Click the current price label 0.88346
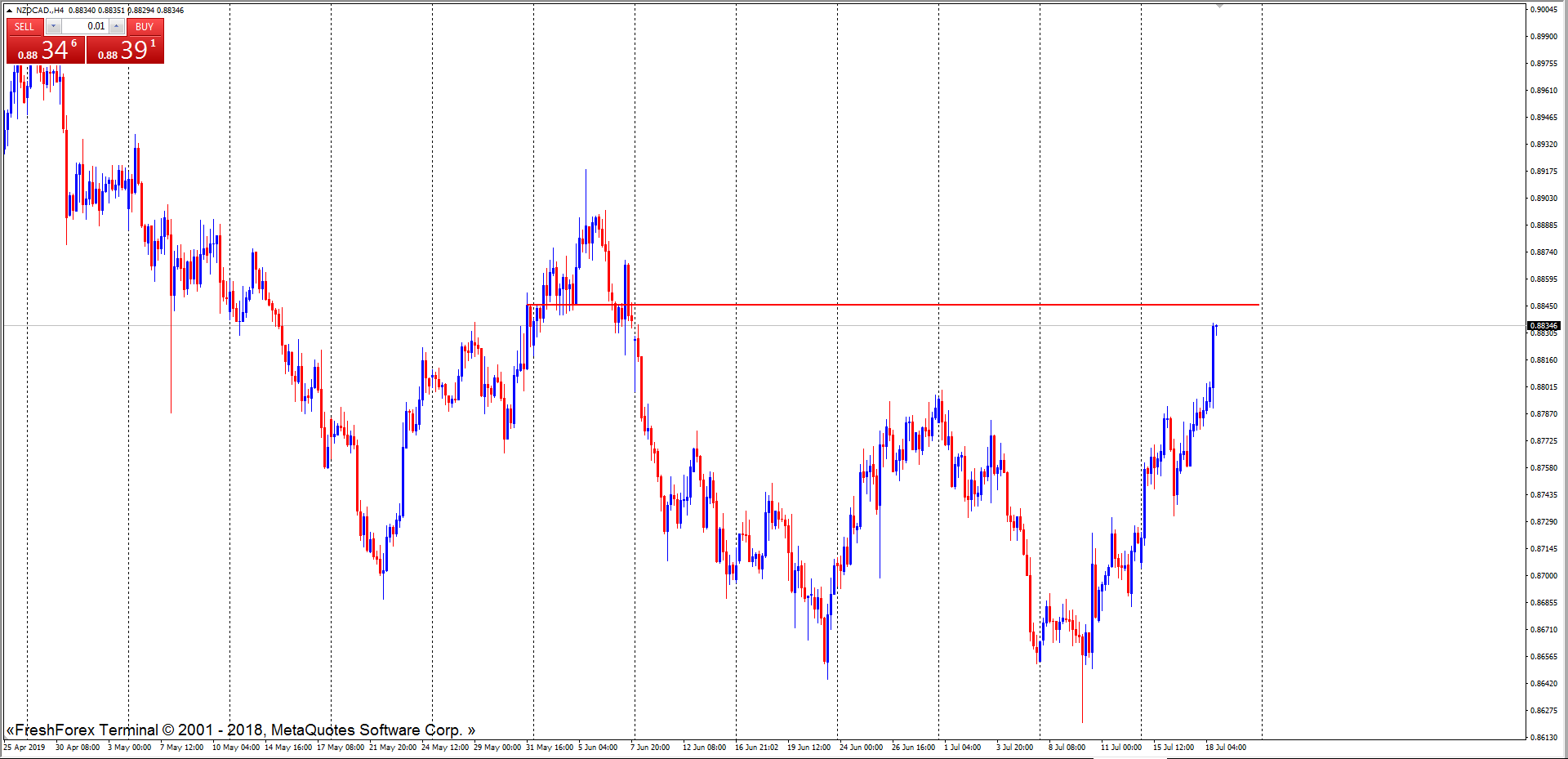This screenshot has height=759, width=1568. (x=1543, y=326)
